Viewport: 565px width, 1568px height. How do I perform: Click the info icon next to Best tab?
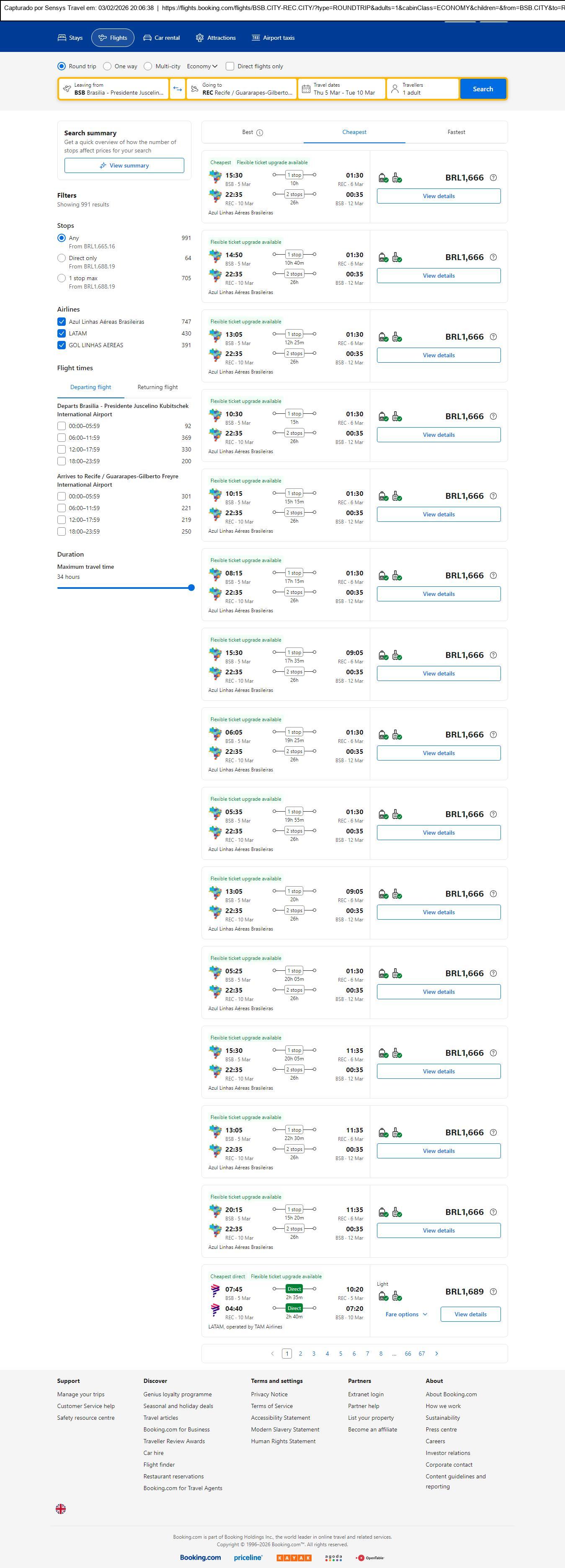pos(260,133)
